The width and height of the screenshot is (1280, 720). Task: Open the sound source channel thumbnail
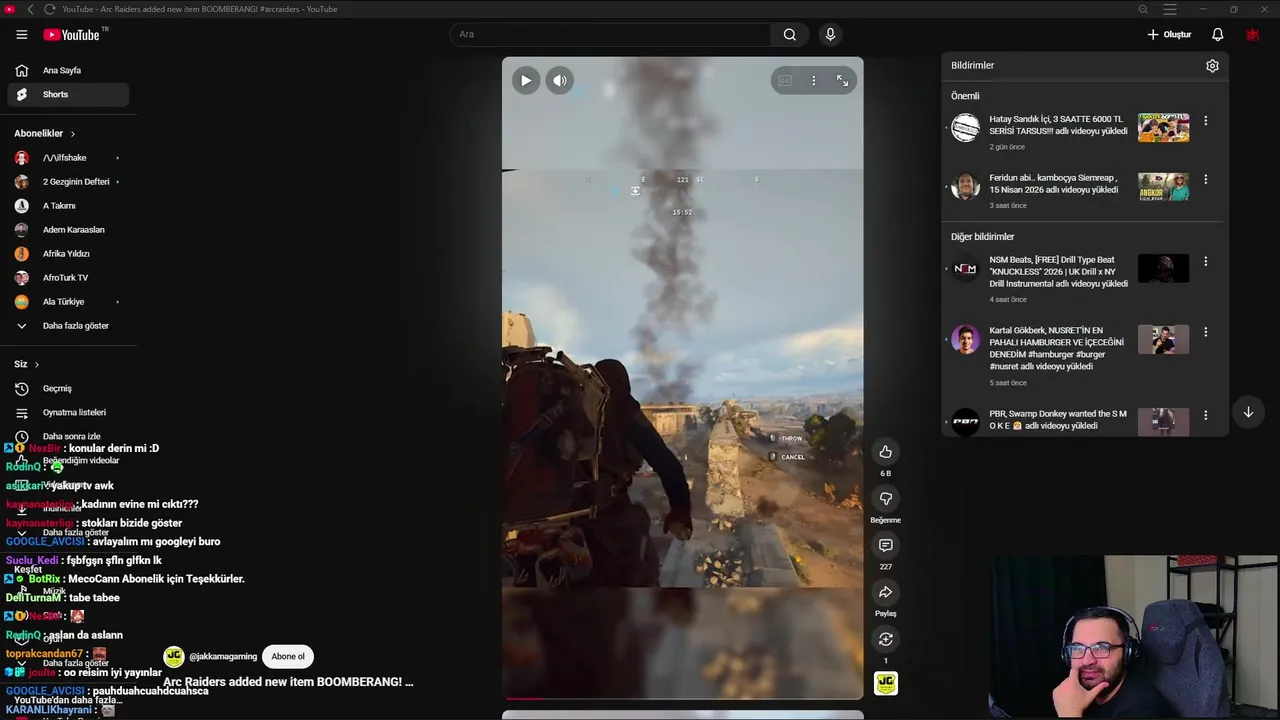(885, 683)
